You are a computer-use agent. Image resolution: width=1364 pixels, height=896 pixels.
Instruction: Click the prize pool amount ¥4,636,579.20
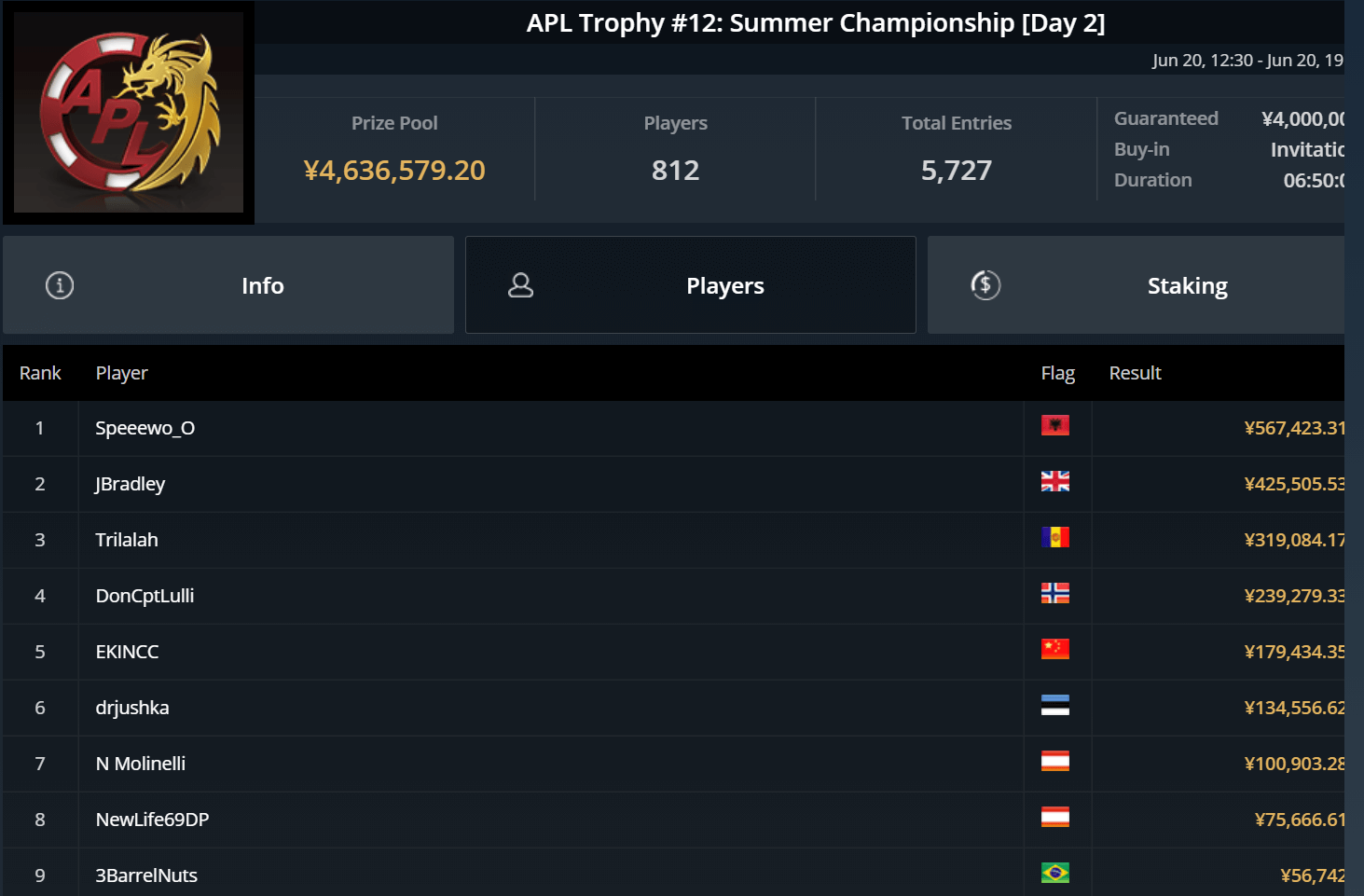[394, 171]
